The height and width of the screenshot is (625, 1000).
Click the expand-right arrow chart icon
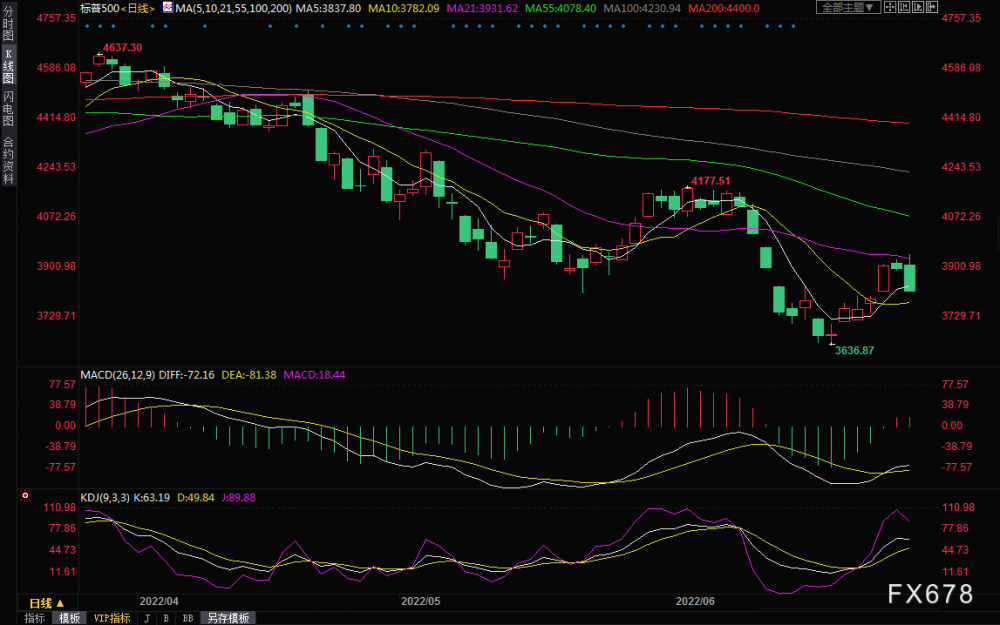(x=932, y=7)
